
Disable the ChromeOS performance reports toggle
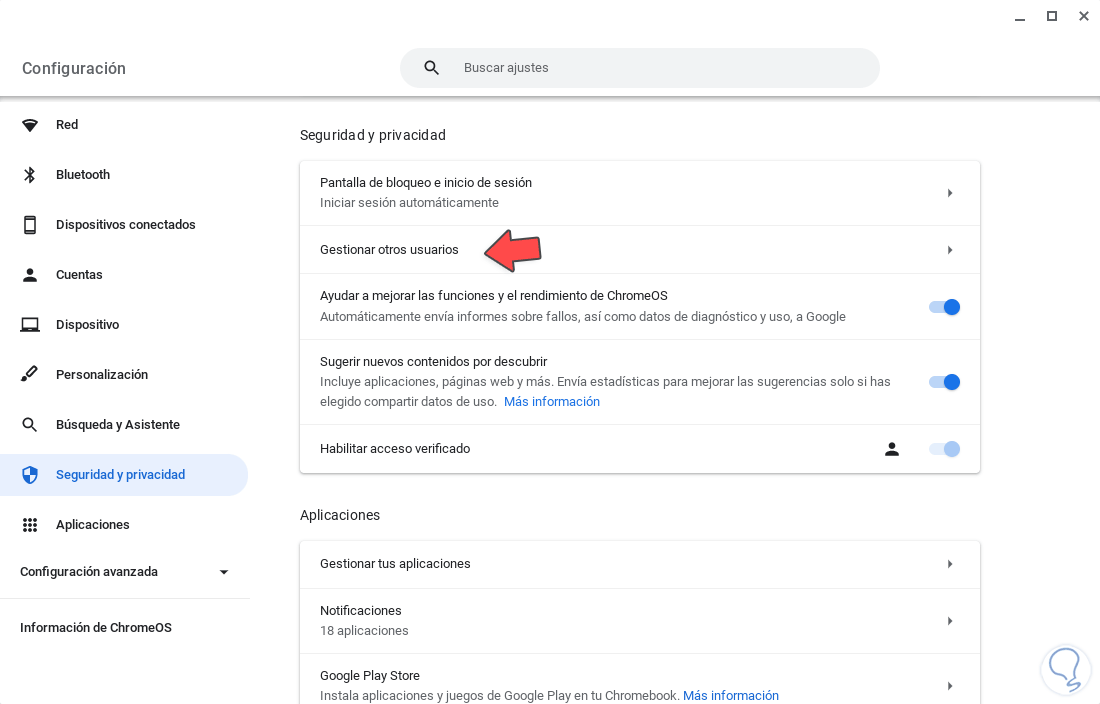(x=944, y=307)
